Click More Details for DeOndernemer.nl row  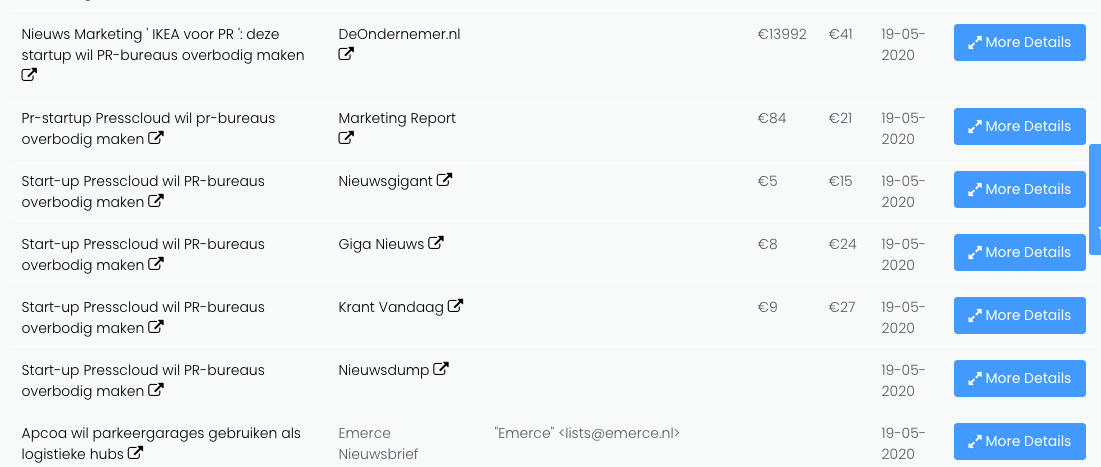point(1019,43)
